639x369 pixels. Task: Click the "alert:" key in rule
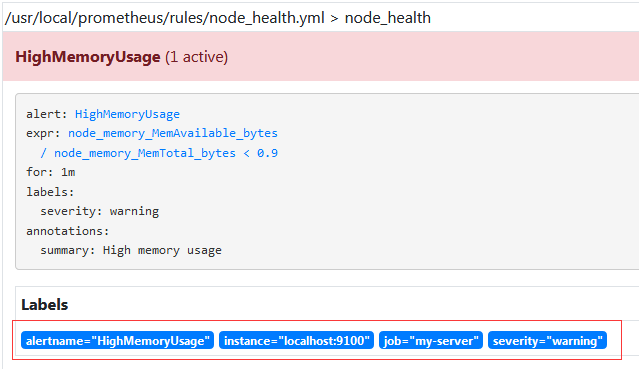click(46, 114)
